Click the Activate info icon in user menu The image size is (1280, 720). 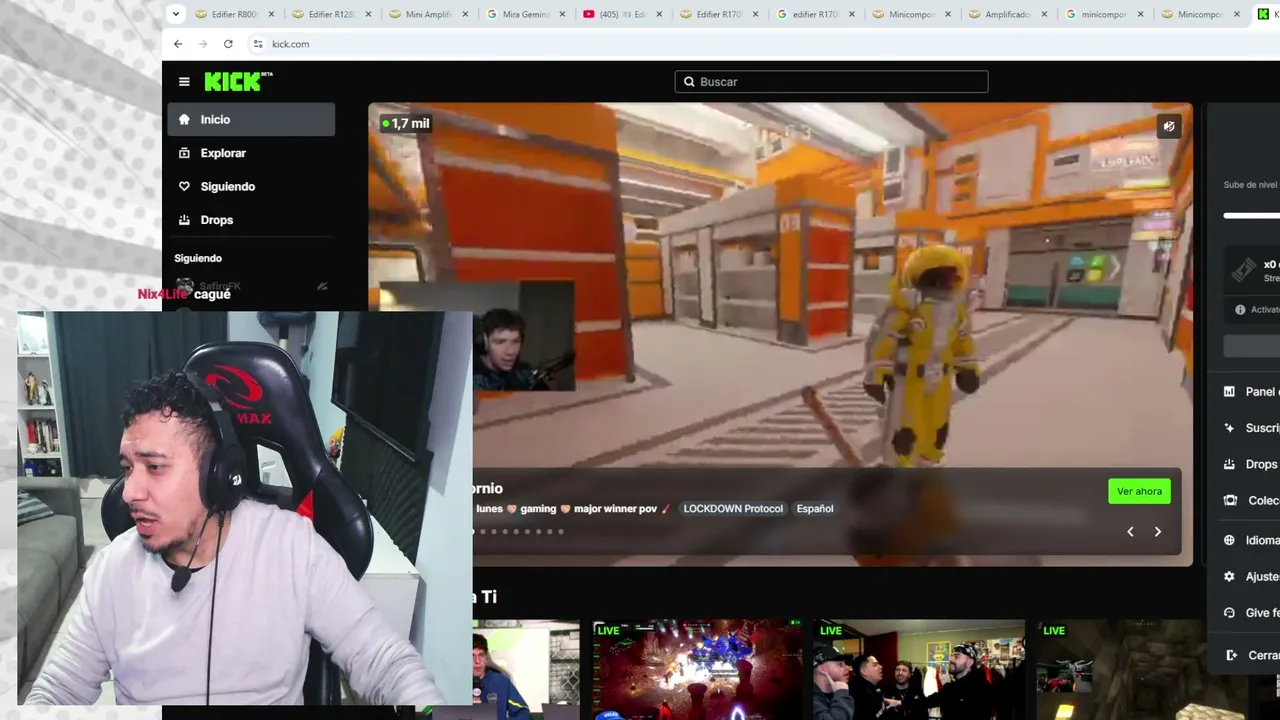tap(1240, 310)
